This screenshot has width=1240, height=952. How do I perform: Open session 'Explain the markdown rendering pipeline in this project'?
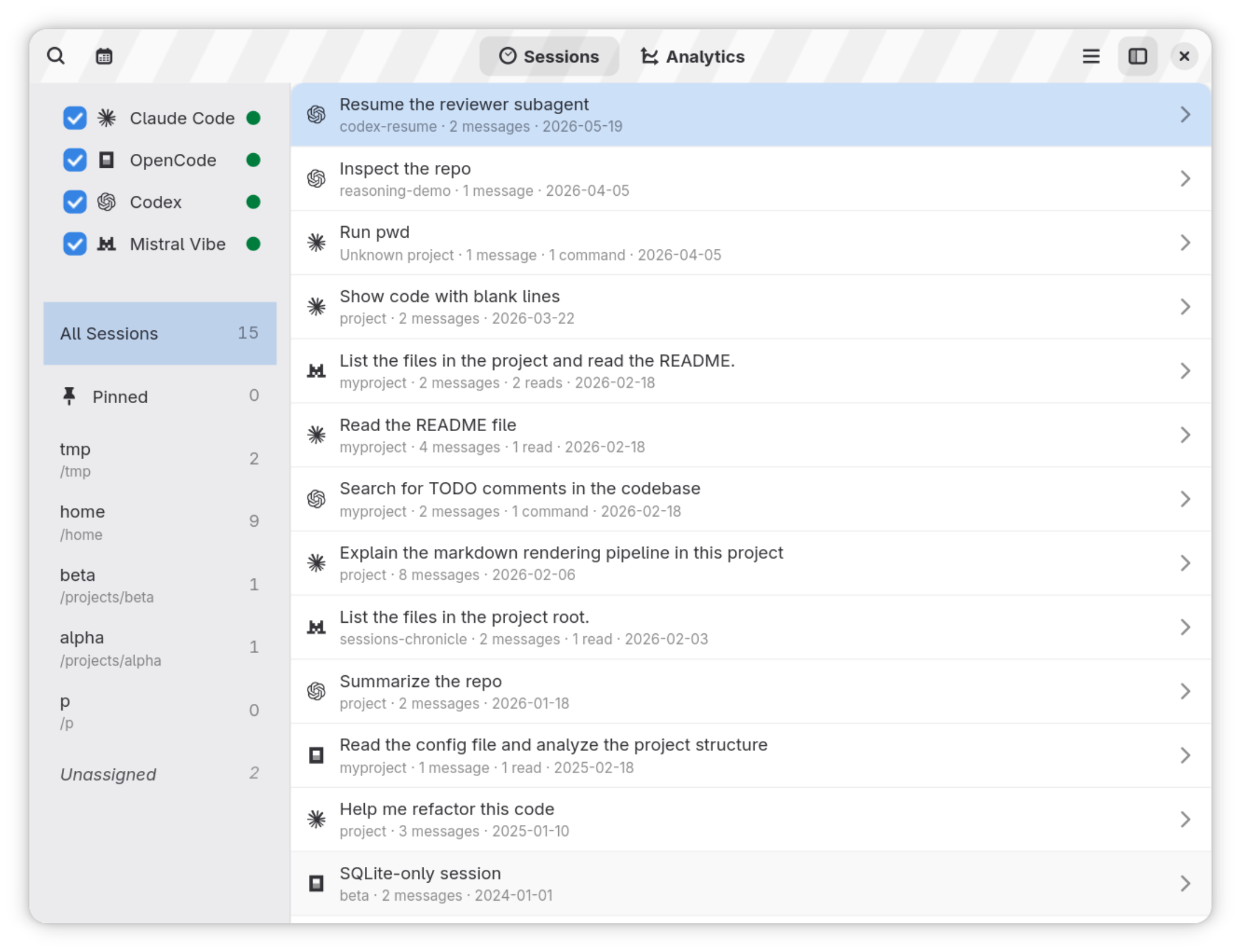(x=751, y=563)
